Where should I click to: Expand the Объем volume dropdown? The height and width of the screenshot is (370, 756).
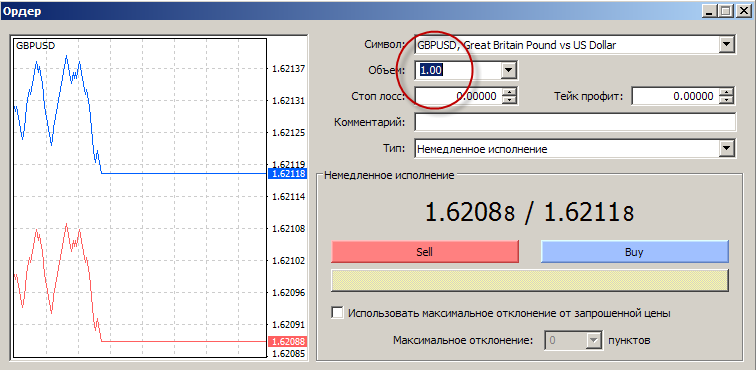point(508,70)
